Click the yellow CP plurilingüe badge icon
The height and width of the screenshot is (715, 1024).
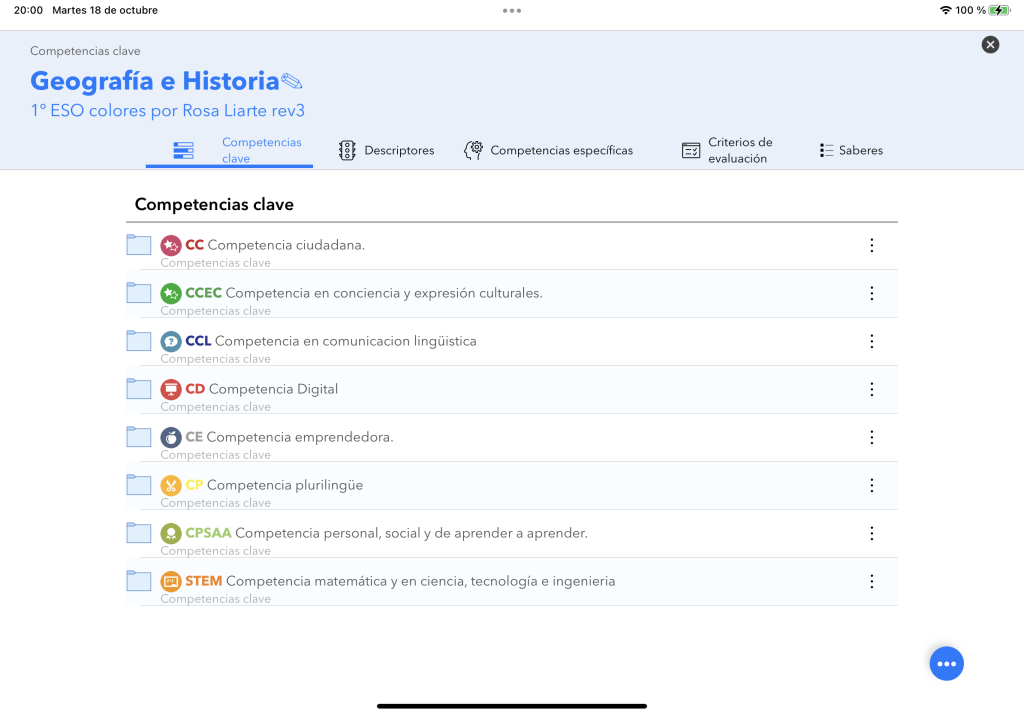click(170, 484)
